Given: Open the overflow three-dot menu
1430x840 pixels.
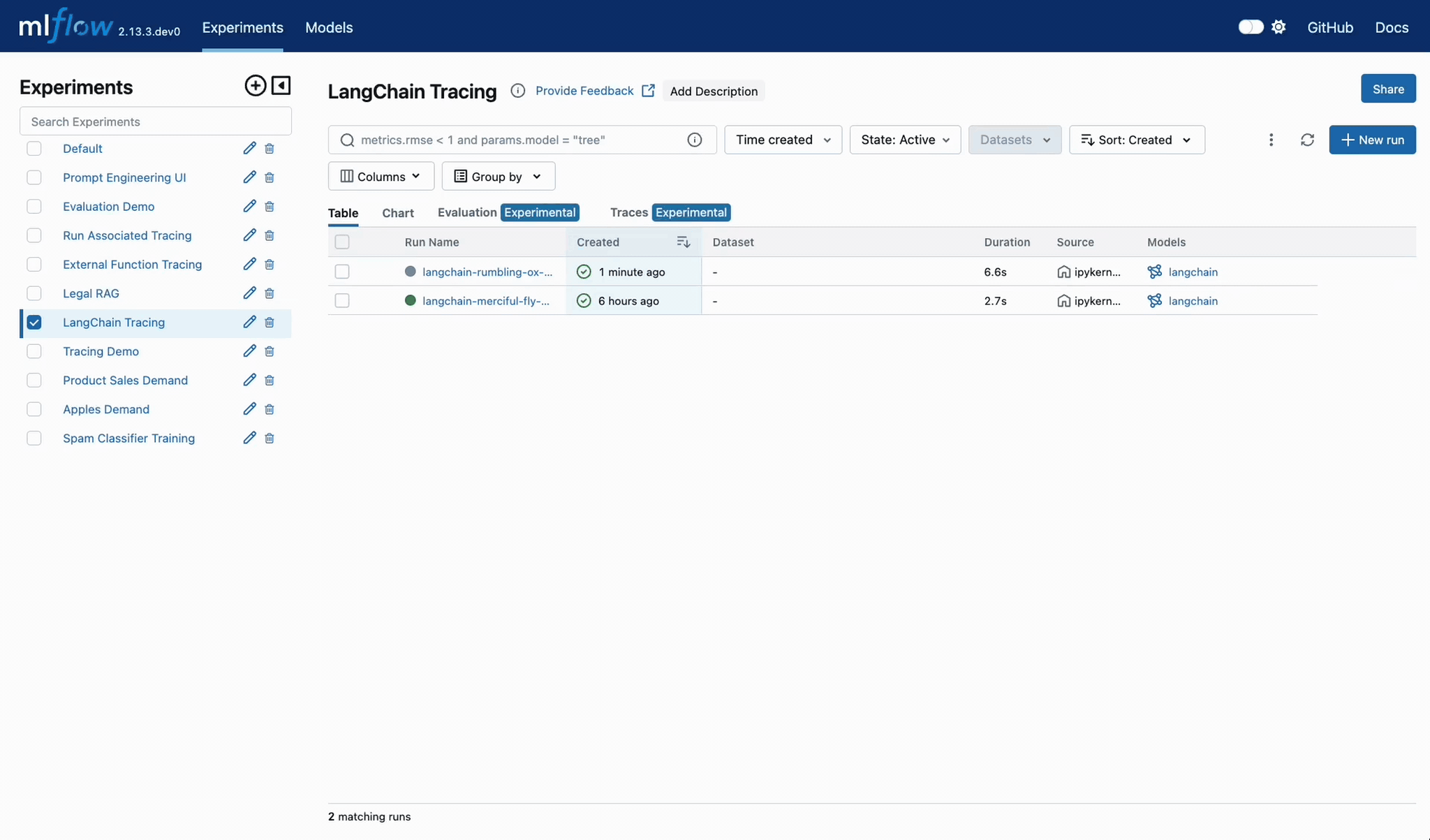Looking at the screenshot, I should click(1271, 140).
